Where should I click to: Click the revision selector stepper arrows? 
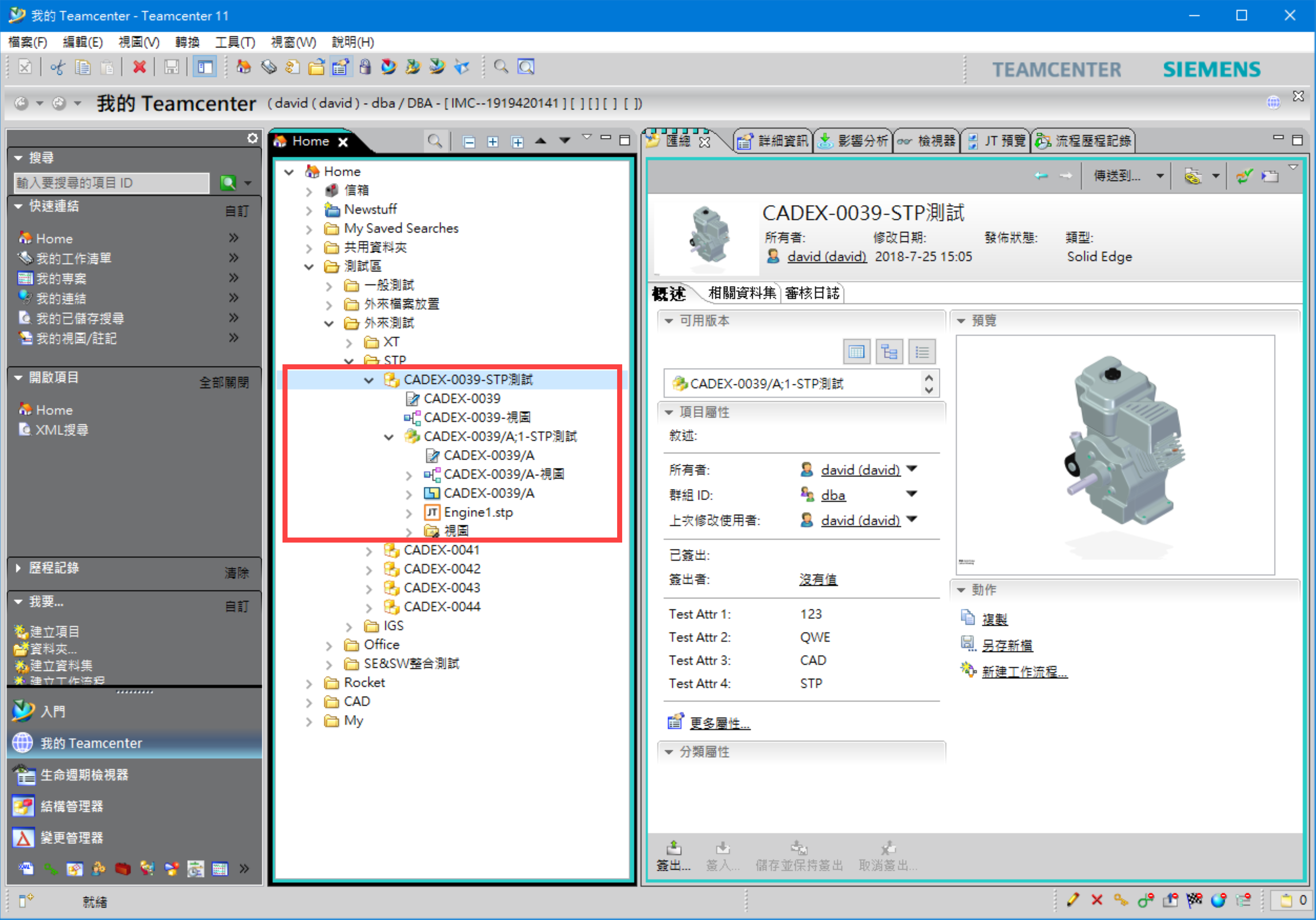pyautogui.click(x=929, y=383)
